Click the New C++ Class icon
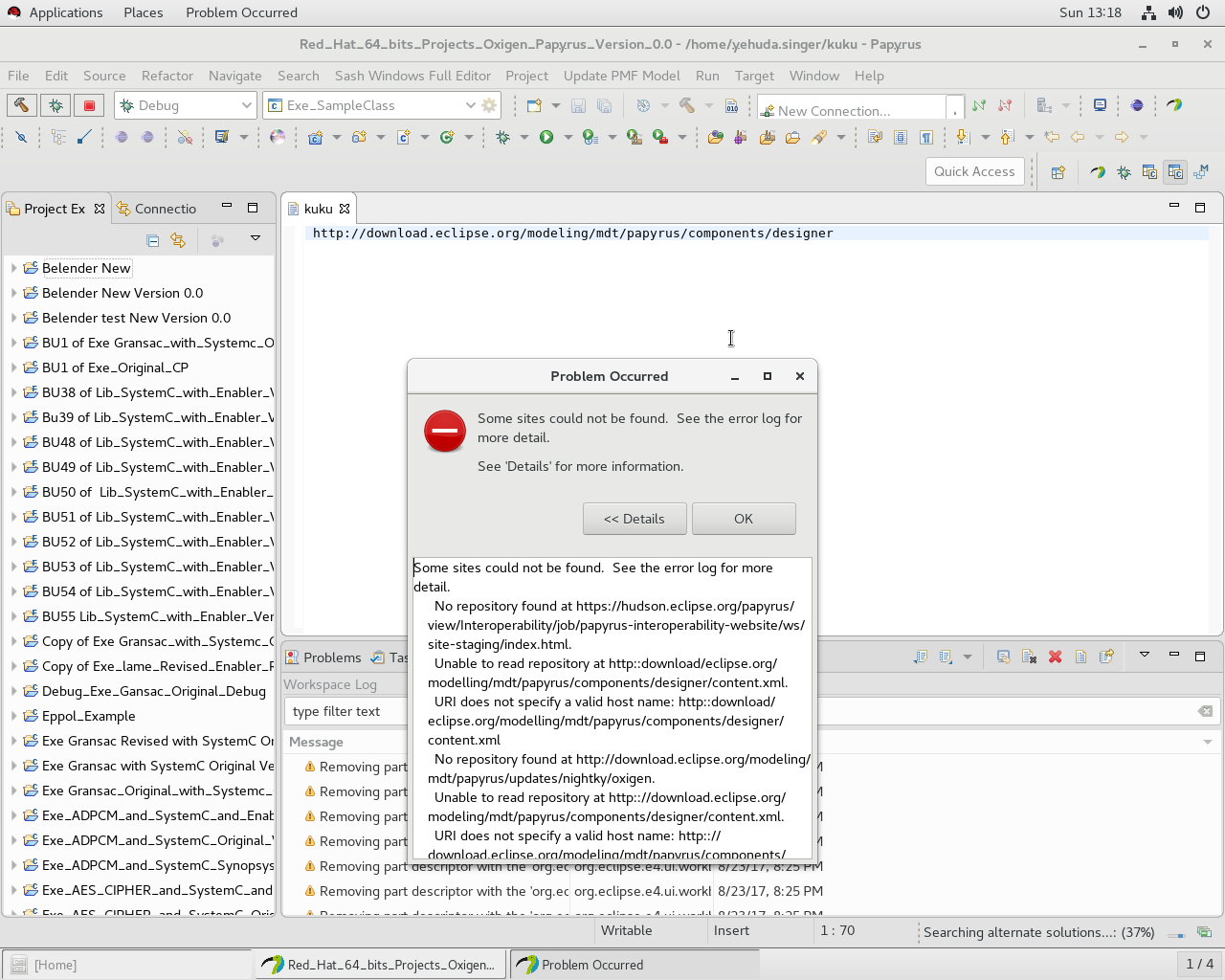This screenshot has width=1225, height=980. pos(446,137)
